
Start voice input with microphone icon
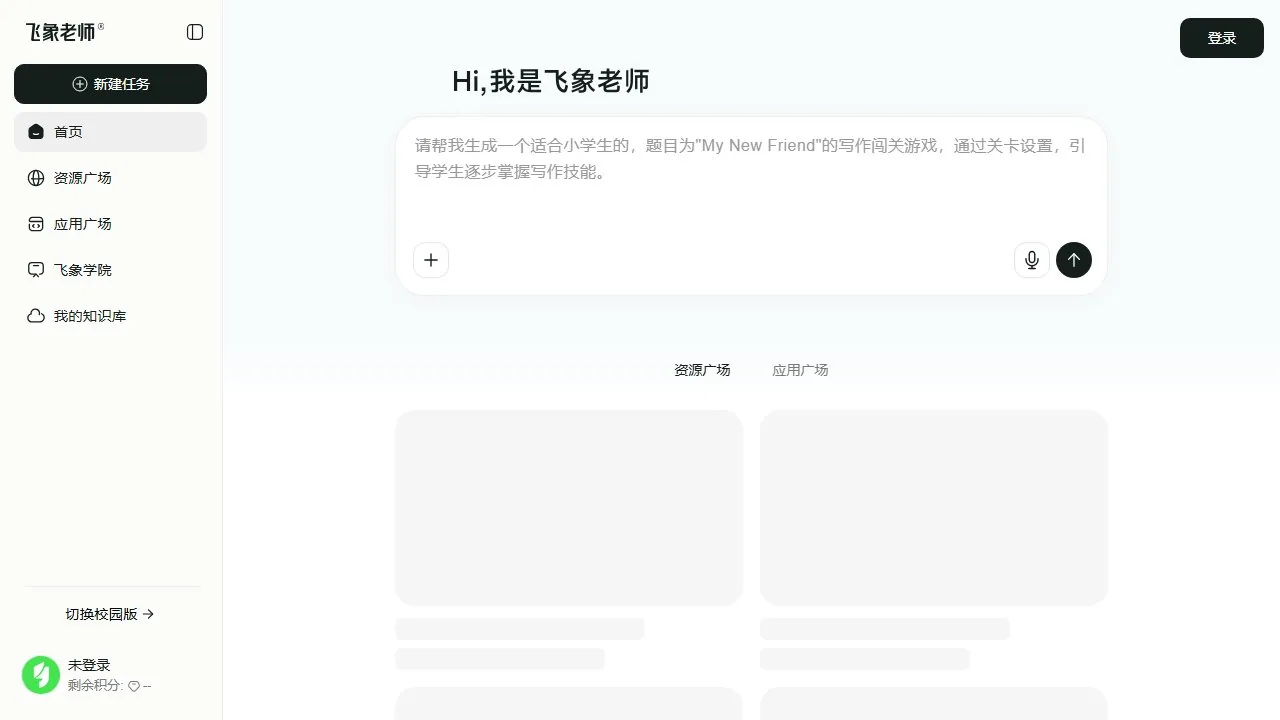pyautogui.click(x=1032, y=260)
